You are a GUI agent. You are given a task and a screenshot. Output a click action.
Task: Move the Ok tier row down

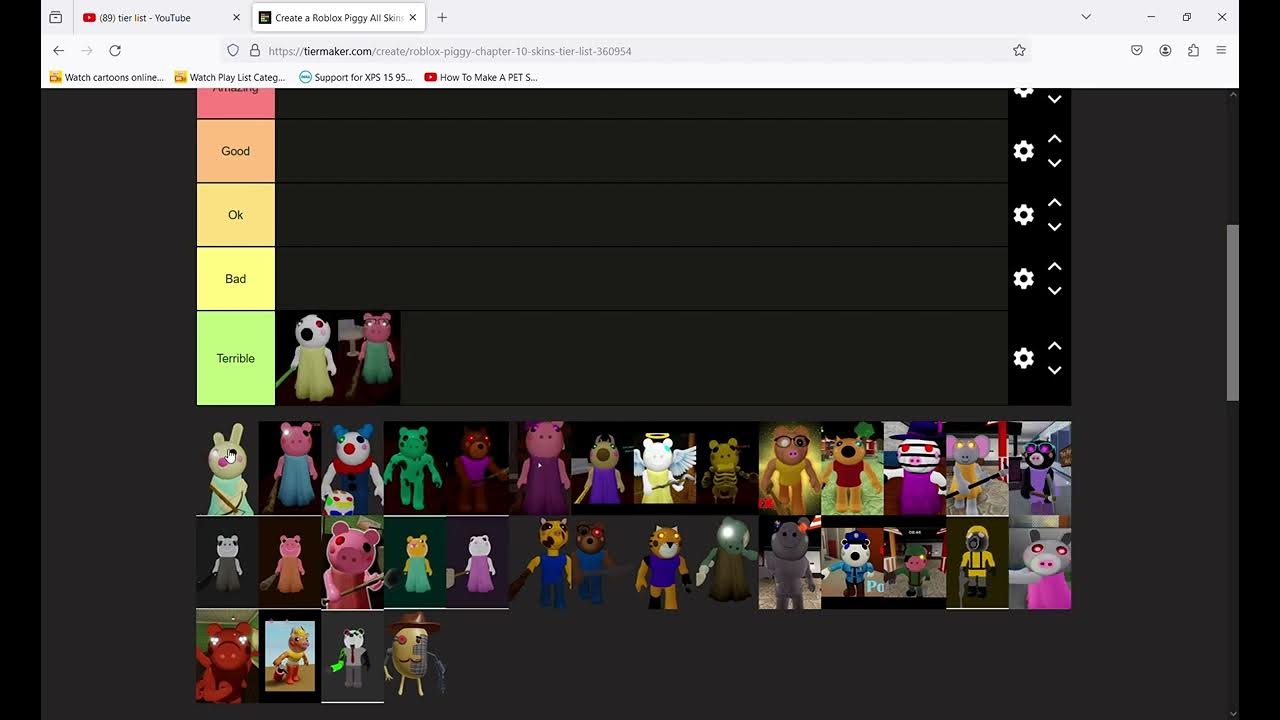point(1054,227)
